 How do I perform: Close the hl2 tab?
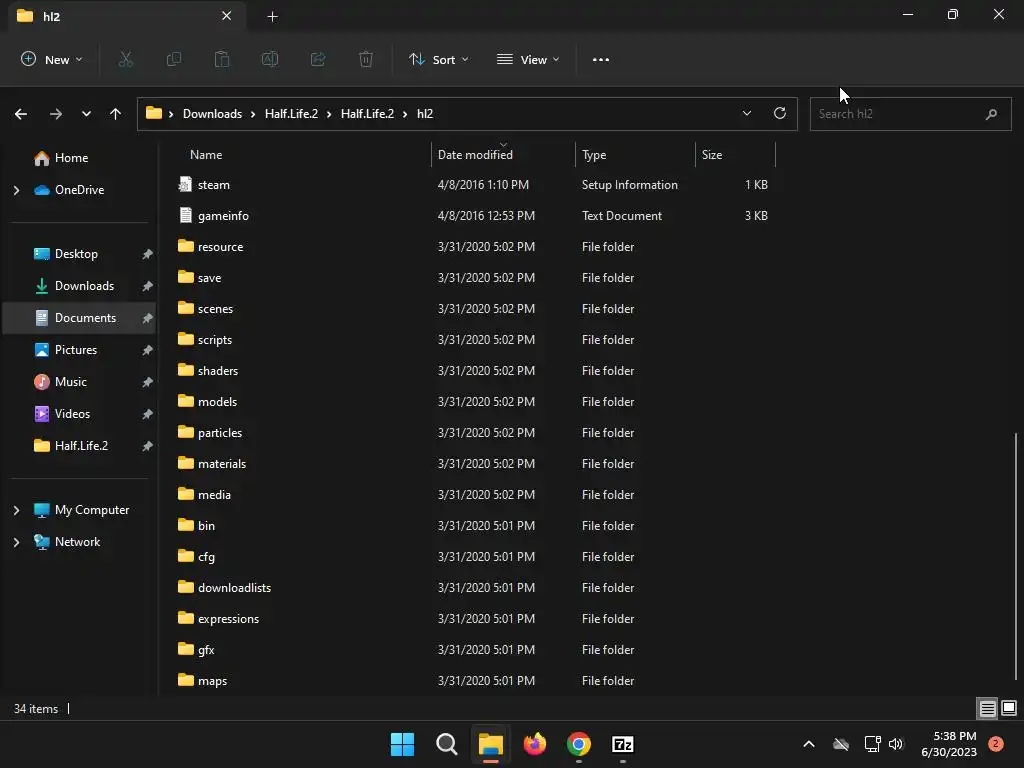[227, 16]
